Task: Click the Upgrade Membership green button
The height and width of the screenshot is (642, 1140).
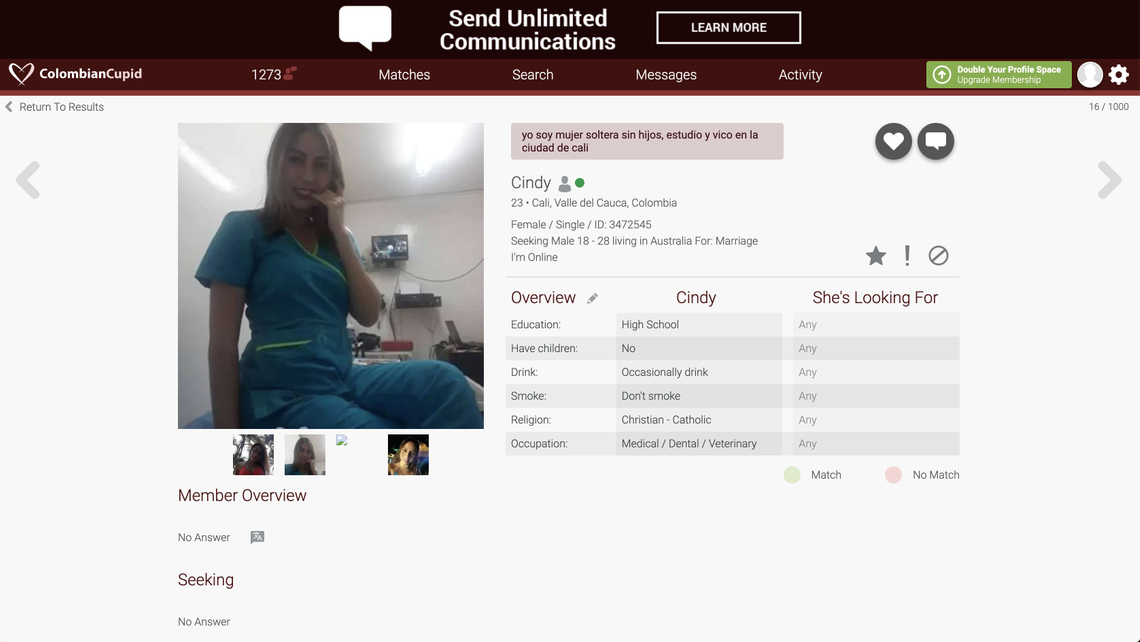Action: [998, 74]
